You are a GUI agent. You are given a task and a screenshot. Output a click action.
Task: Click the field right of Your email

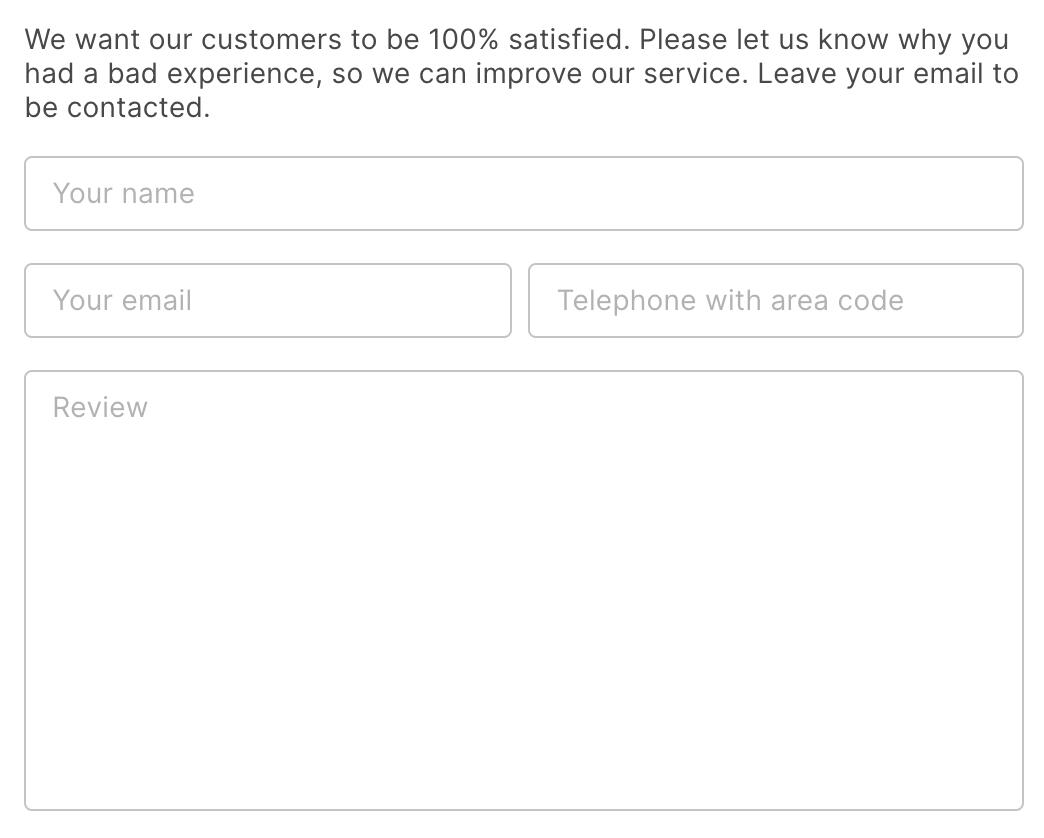coord(775,301)
